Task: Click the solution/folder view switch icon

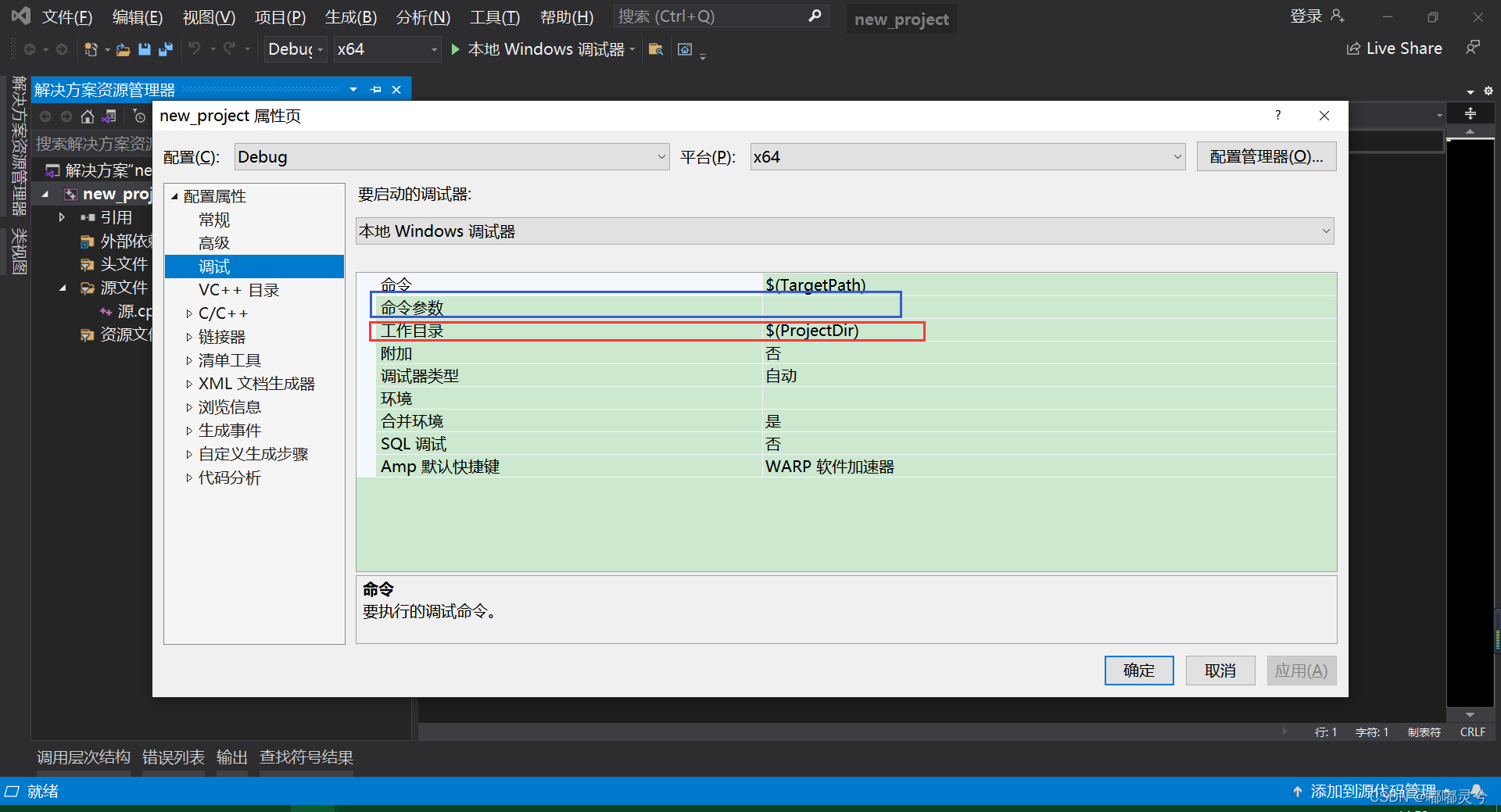Action: [x=109, y=116]
